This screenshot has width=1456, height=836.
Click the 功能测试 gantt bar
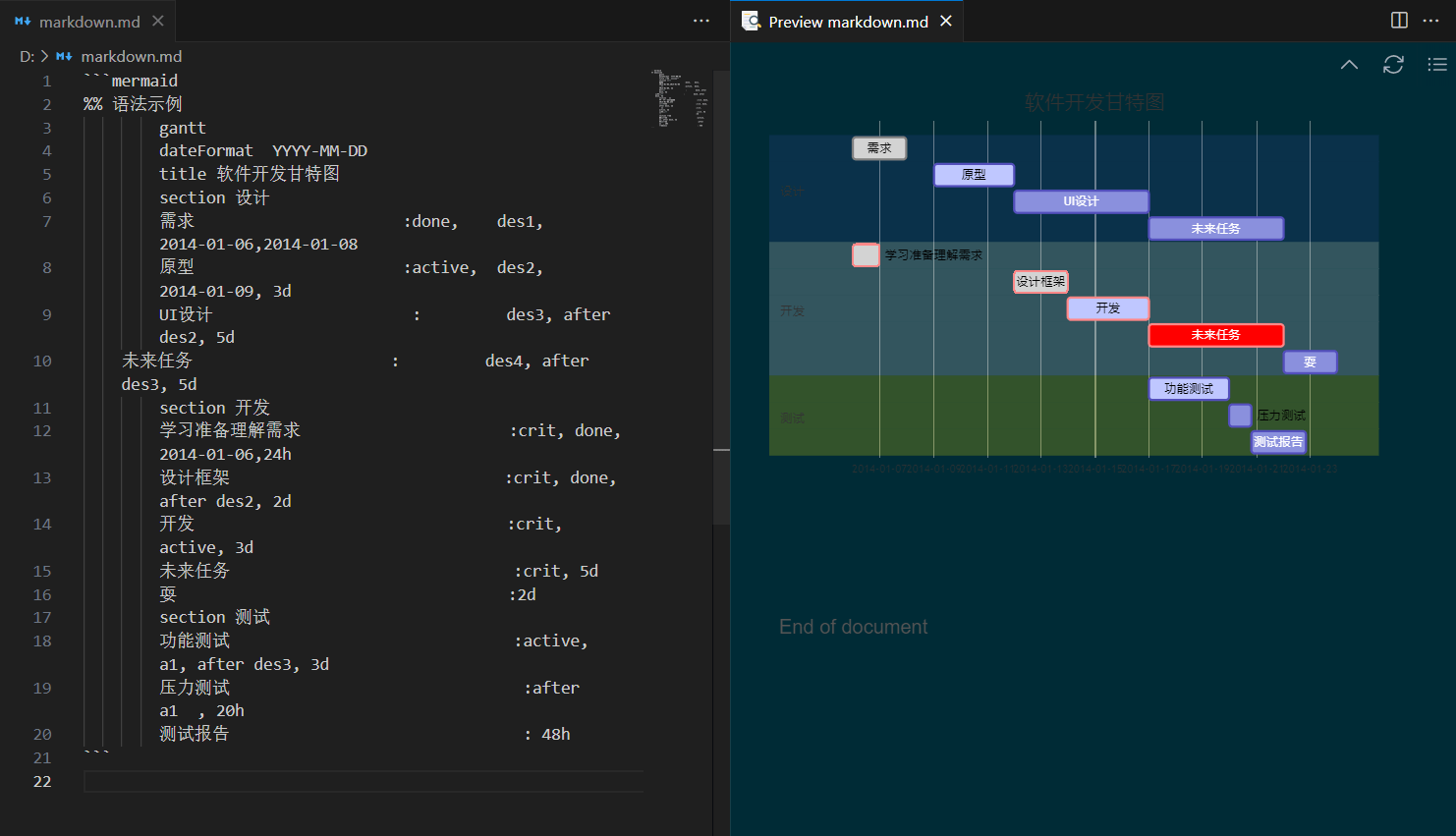(x=1188, y=389)
